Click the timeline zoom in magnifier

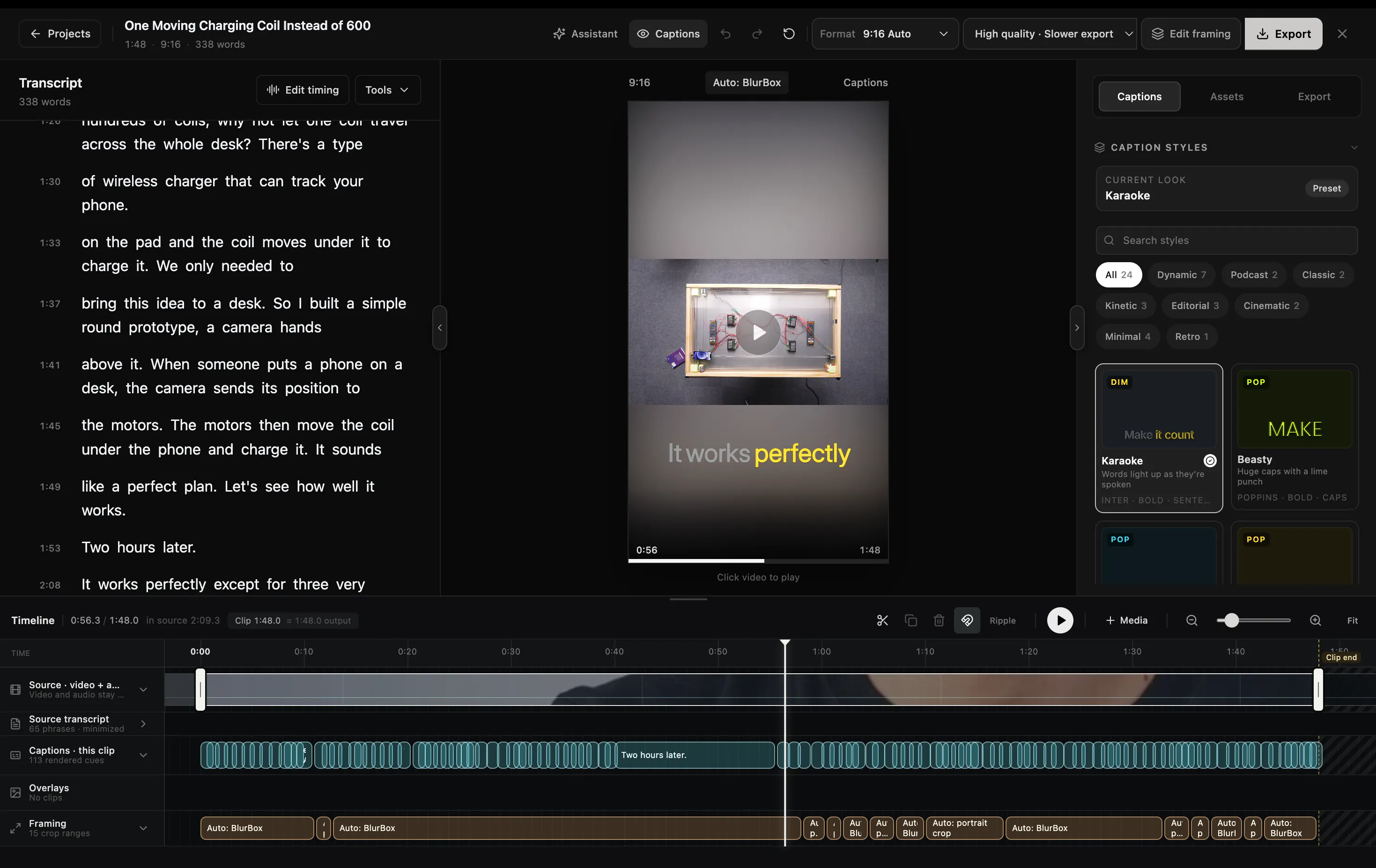[1315, 620]
